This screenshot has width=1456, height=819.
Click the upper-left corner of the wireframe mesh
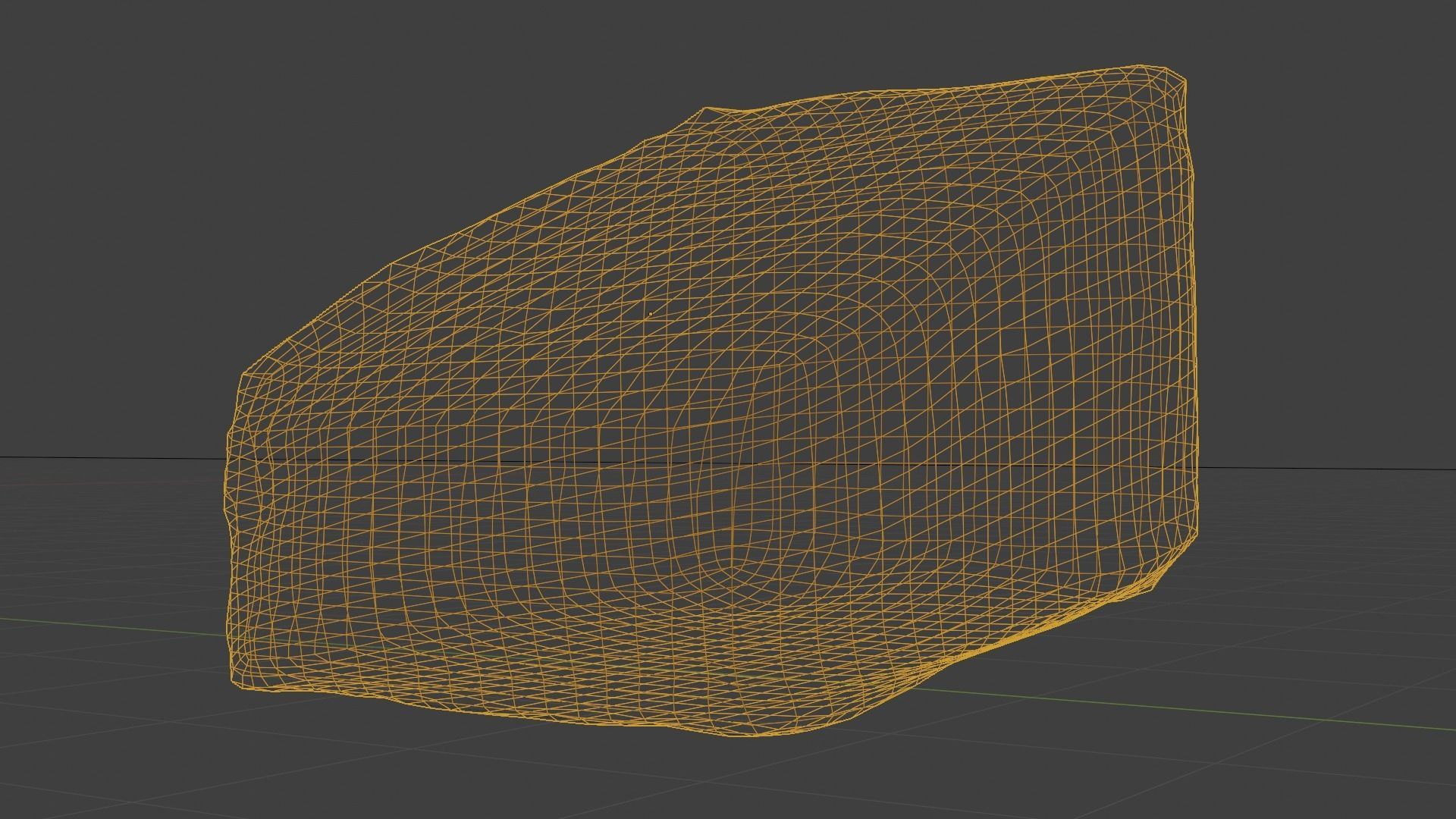coord(244,374)
